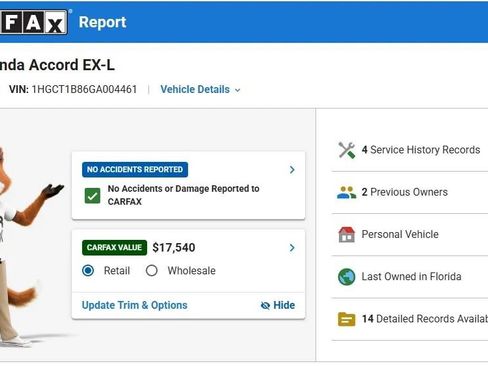Open the CARFAX Value chevron arrow
Image resolution: width=488 pixels, height=366 pixels.
pos(292,248)
